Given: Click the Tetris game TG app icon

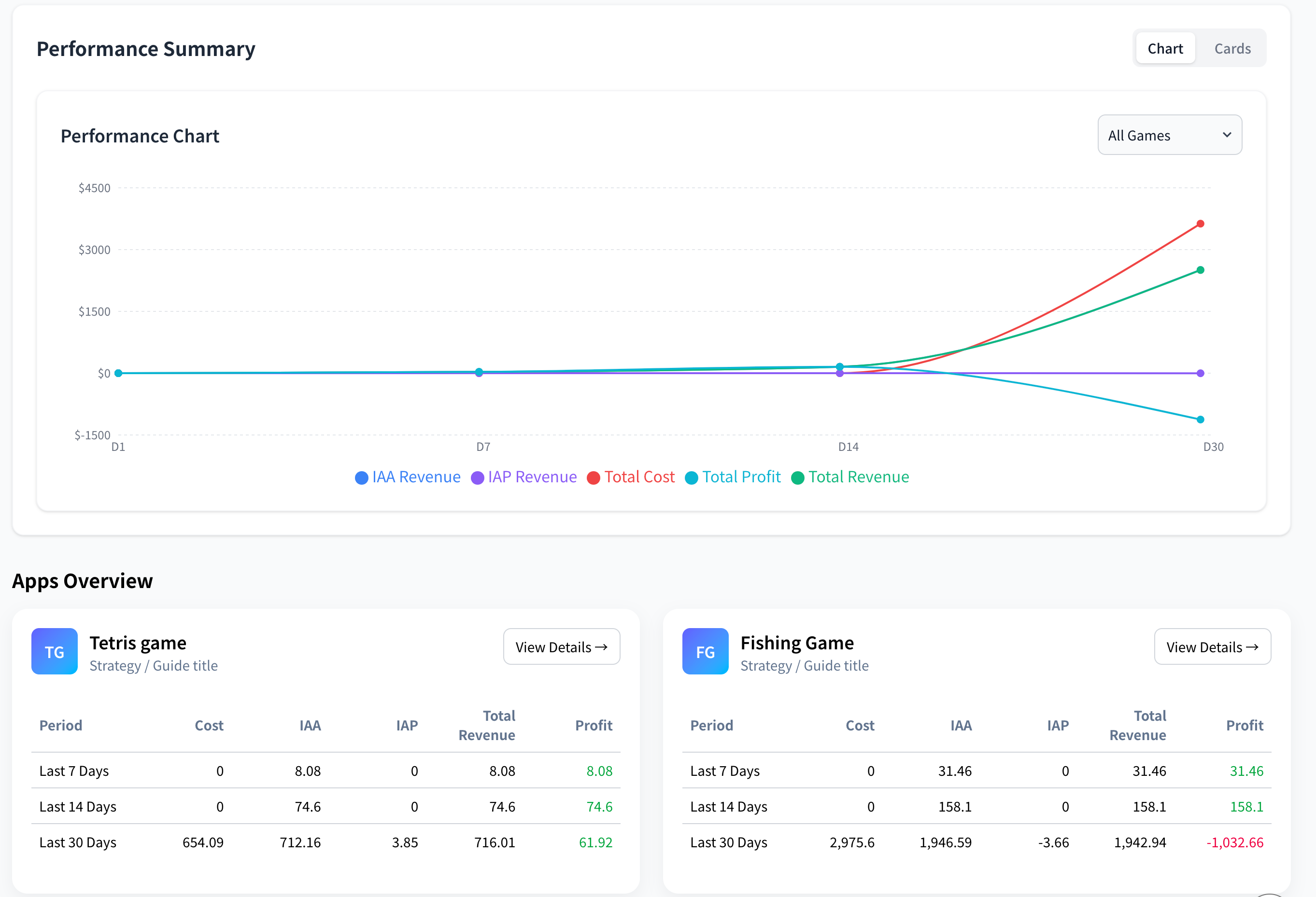Looking at the screenshot, I should (x=55, y=651).
